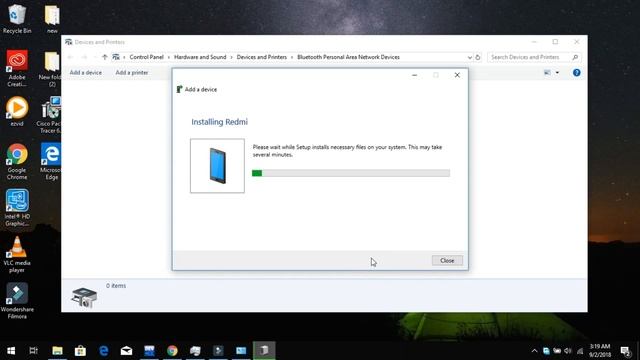Open the change view options dropdown arrow
The width and height of the screenshot is (640, 360).
click(558, 73)
